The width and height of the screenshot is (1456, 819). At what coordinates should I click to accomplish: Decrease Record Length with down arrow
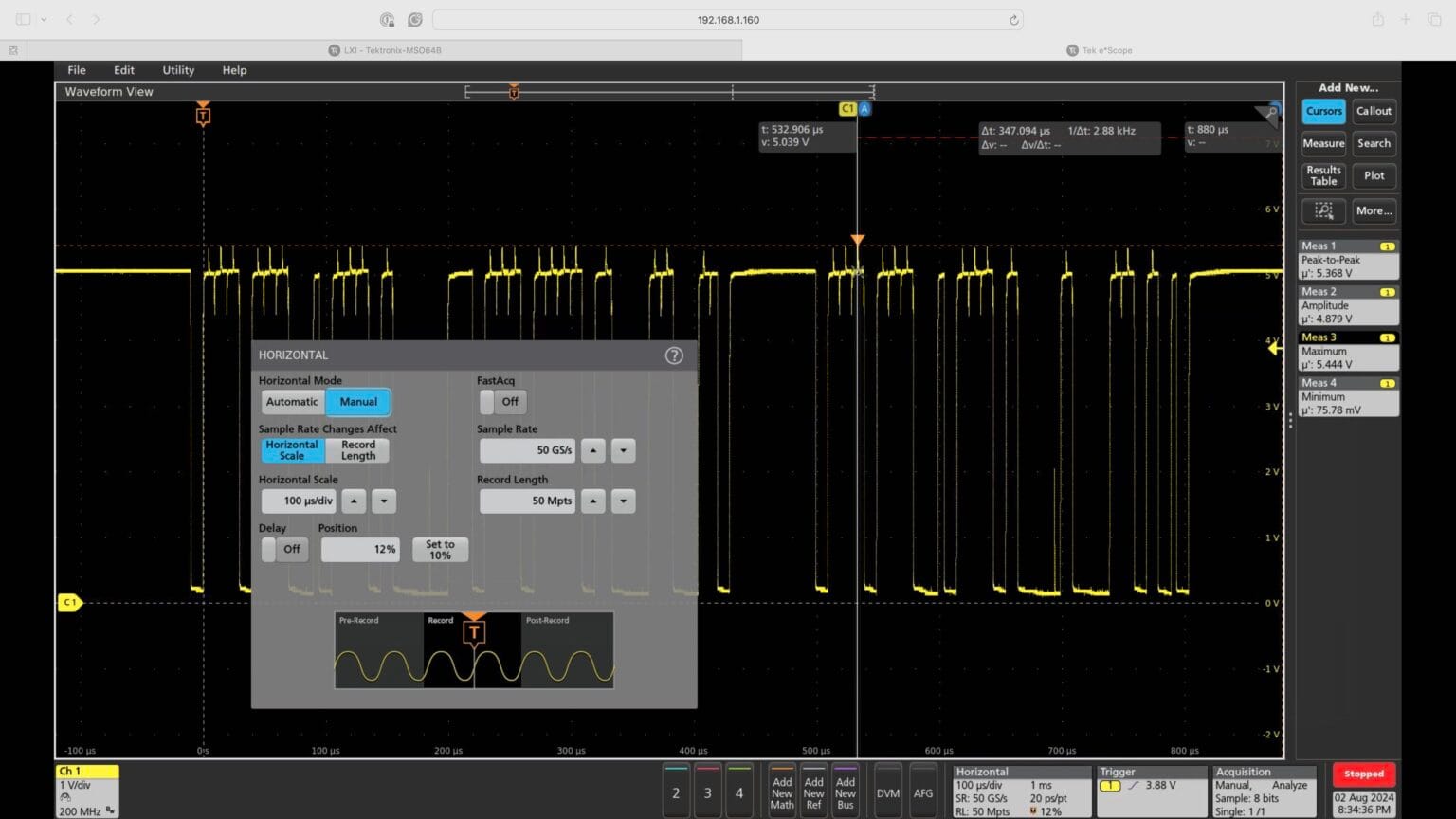[x=623, y=500]
